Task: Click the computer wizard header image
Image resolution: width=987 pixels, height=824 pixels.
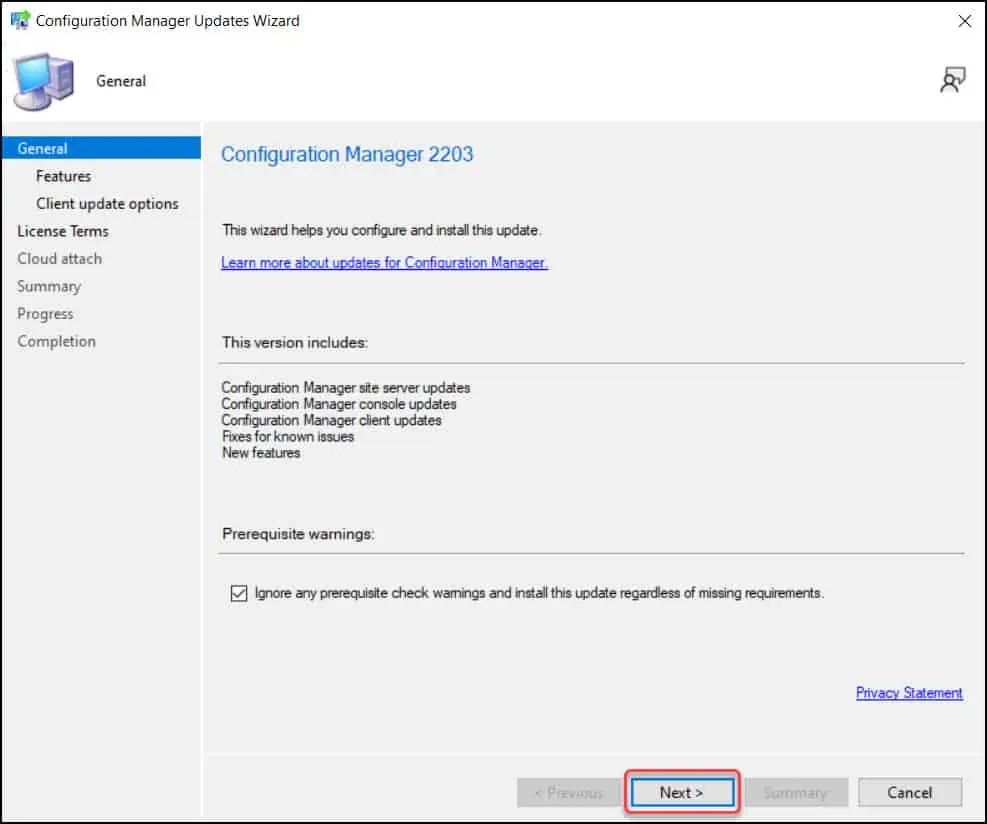Action: [43, 82]
